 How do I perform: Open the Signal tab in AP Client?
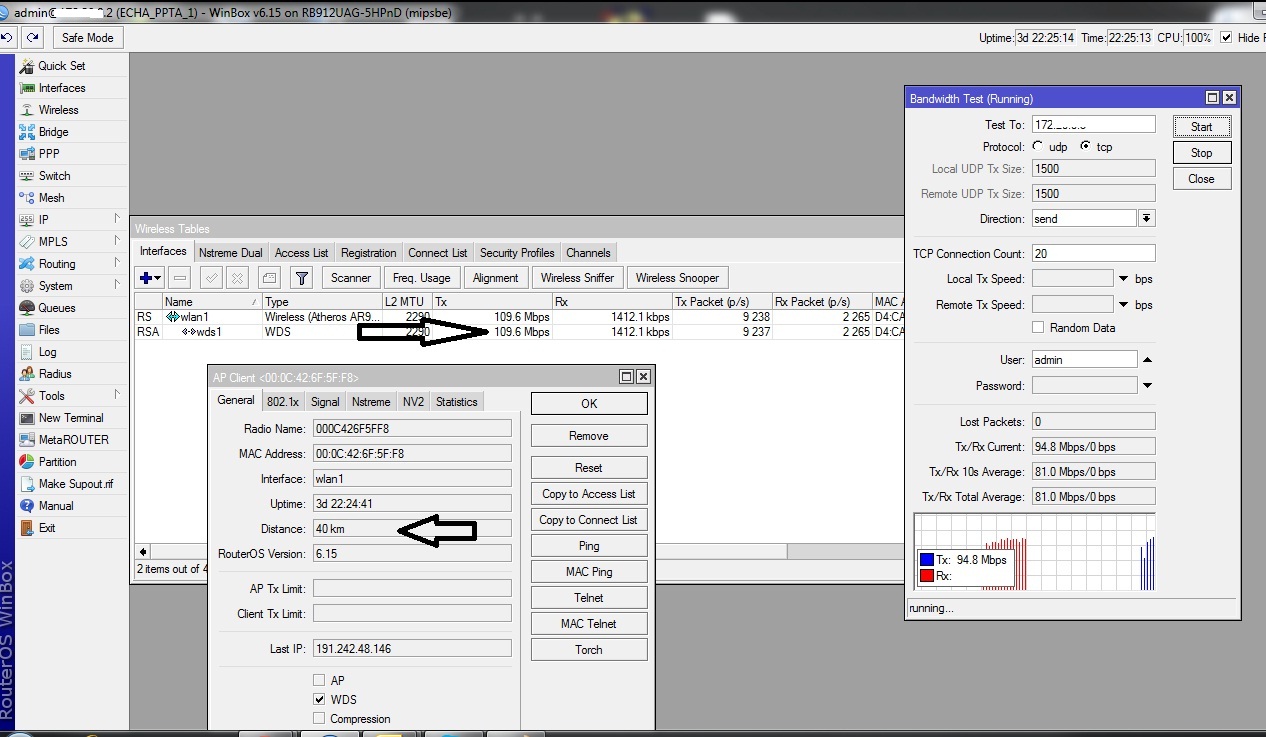click(x=325, y=402)
